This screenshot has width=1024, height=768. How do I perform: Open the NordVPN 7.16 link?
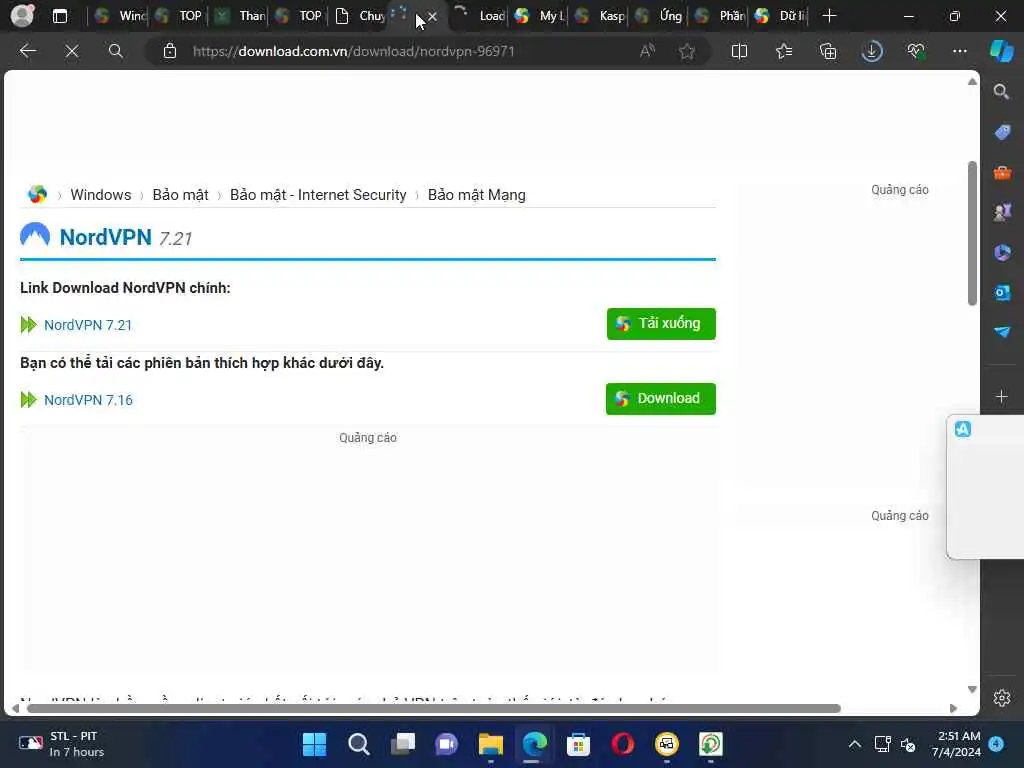pyautogui.click(x=88, y=400)
